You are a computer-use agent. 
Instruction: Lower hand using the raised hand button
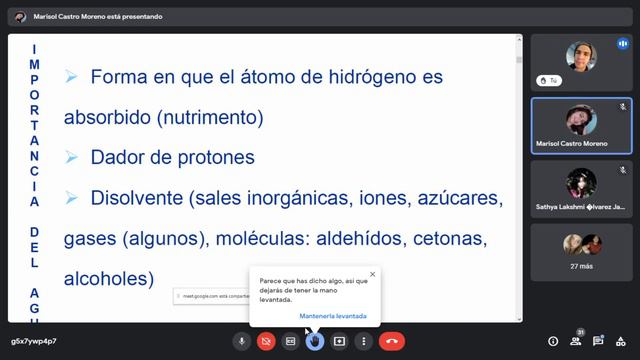[315, 341]
